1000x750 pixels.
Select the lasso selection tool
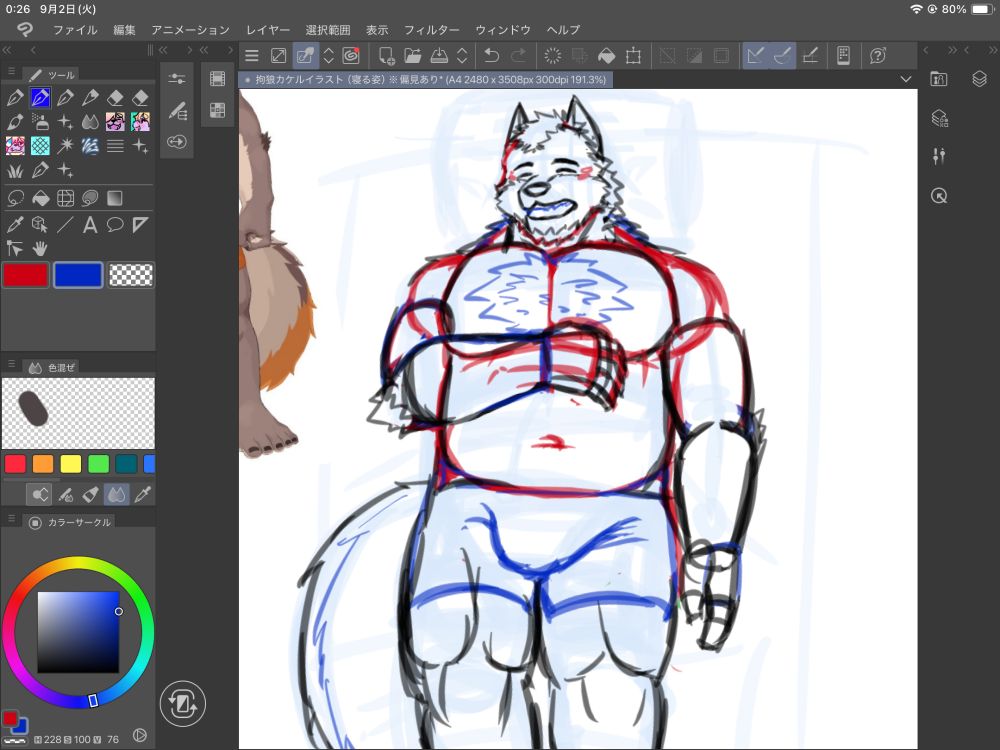(15, 198)
